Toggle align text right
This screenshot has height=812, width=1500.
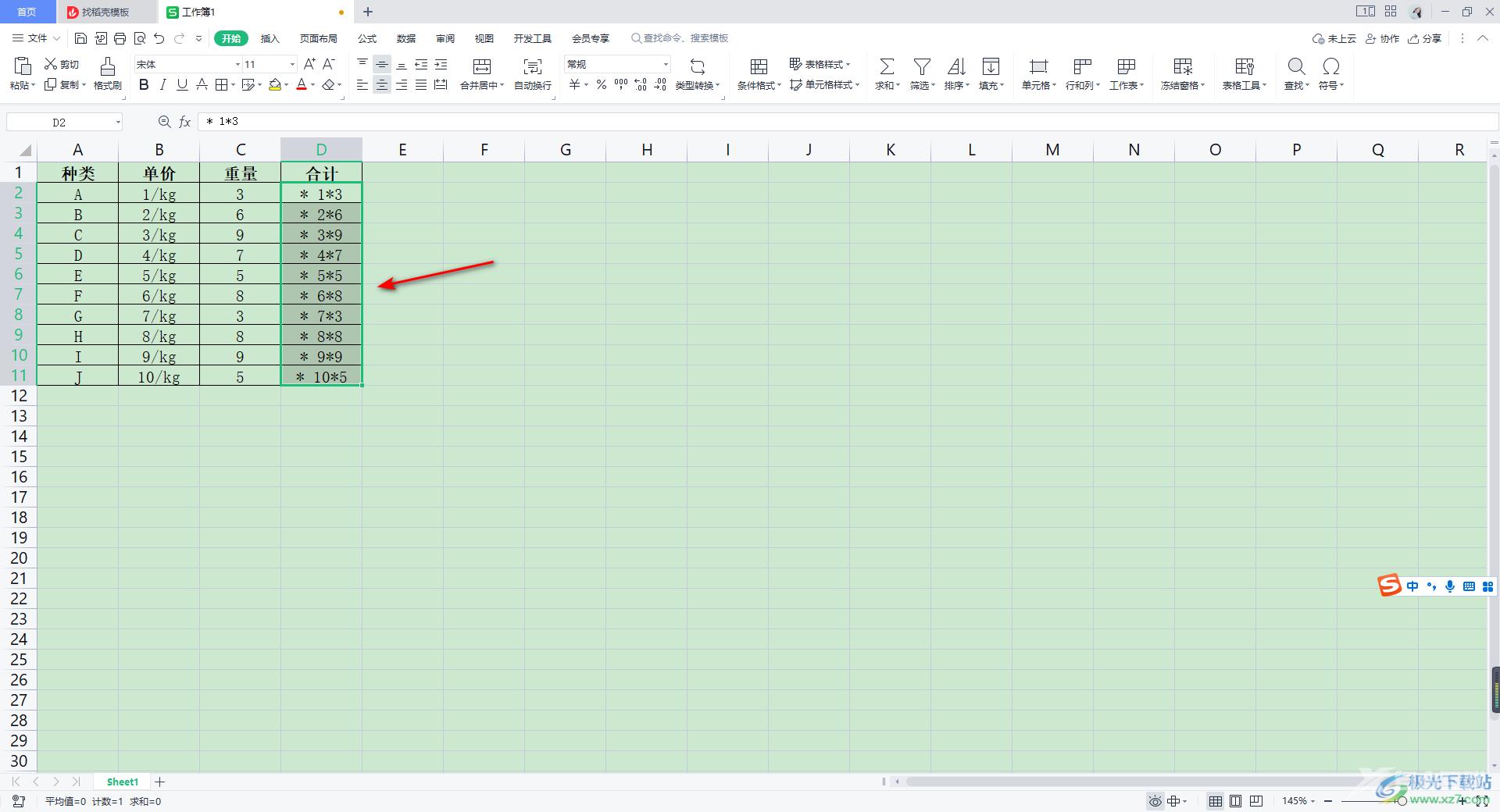pyautogui.click(x=402, y=84)
